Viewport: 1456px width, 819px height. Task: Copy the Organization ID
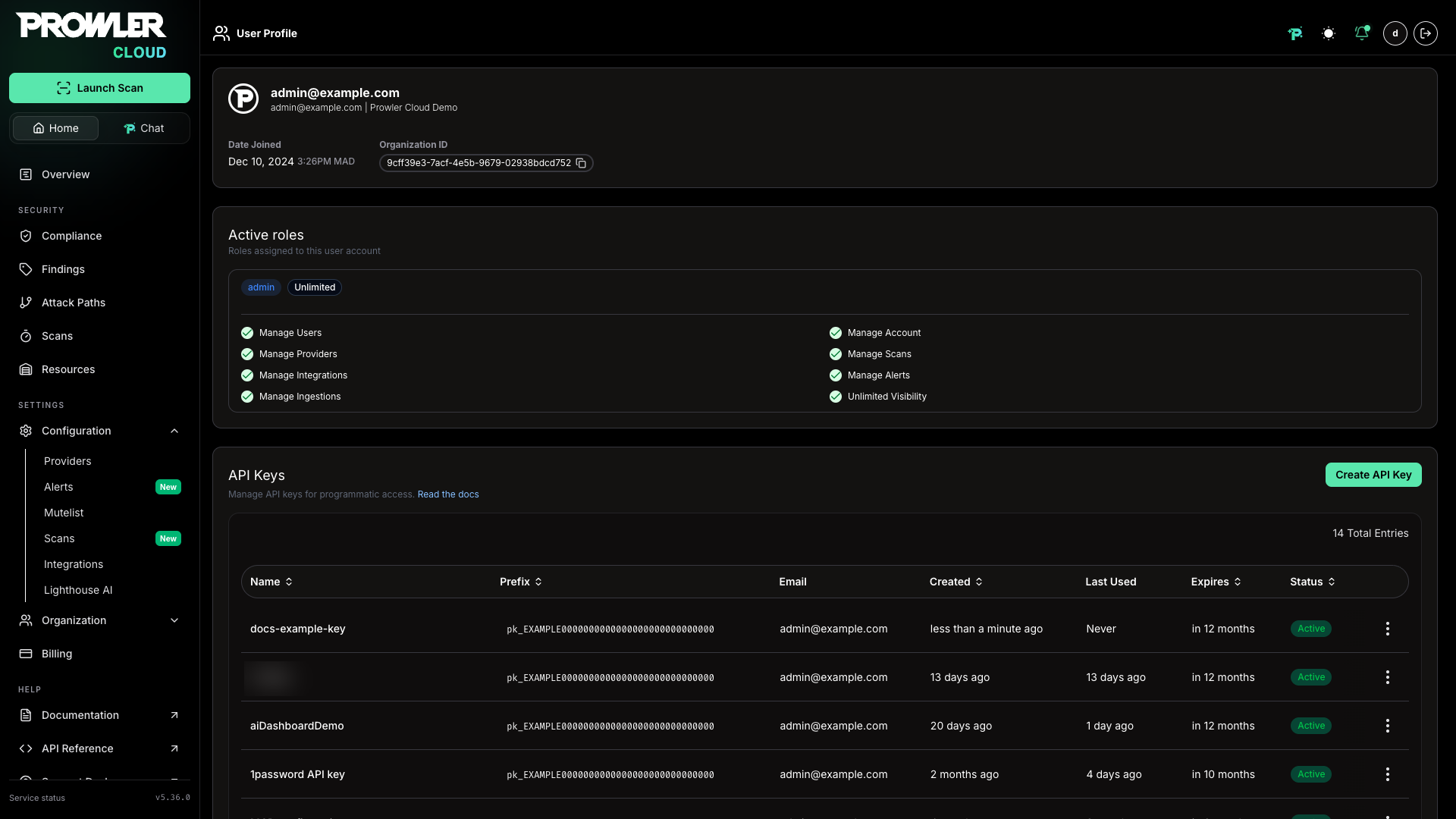click(581, 163)
